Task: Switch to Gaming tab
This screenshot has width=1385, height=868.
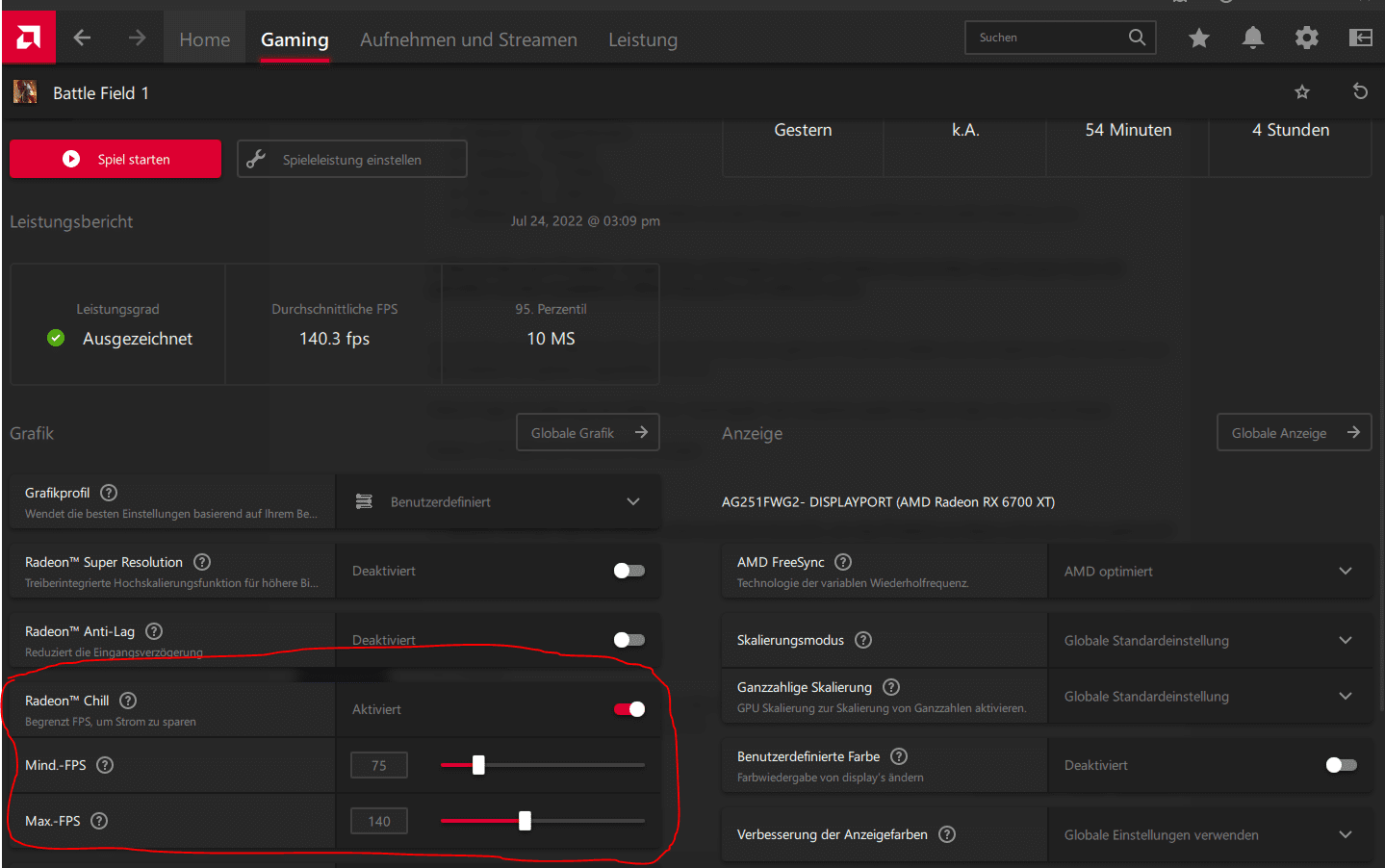Action: coord(295,39)
